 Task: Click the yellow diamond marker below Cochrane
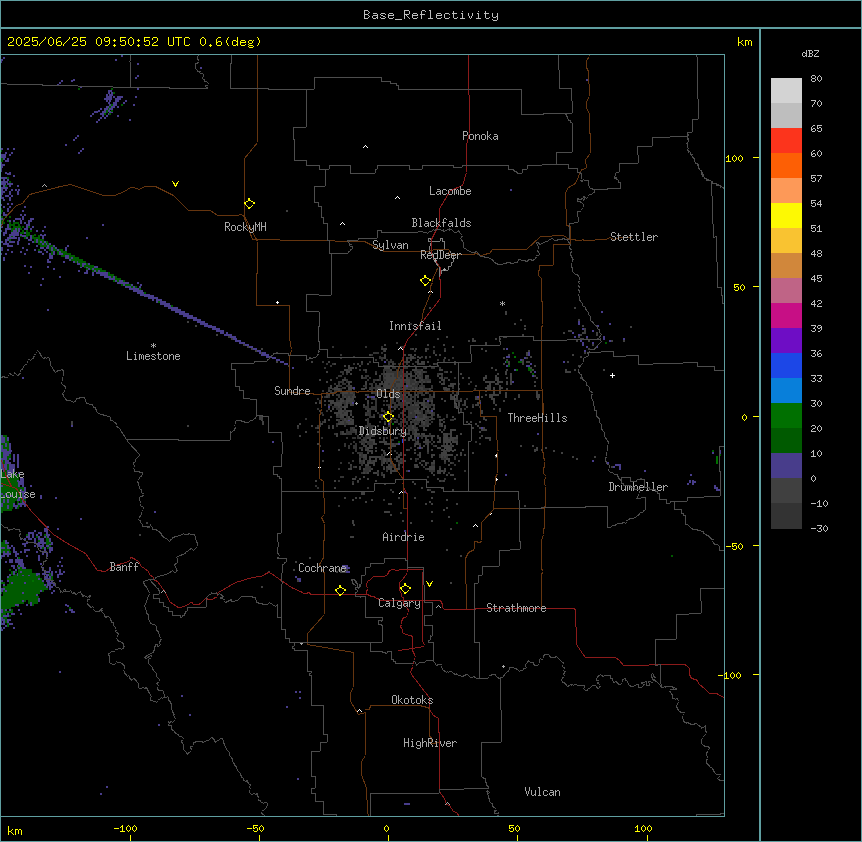click(x=340, y=590)
